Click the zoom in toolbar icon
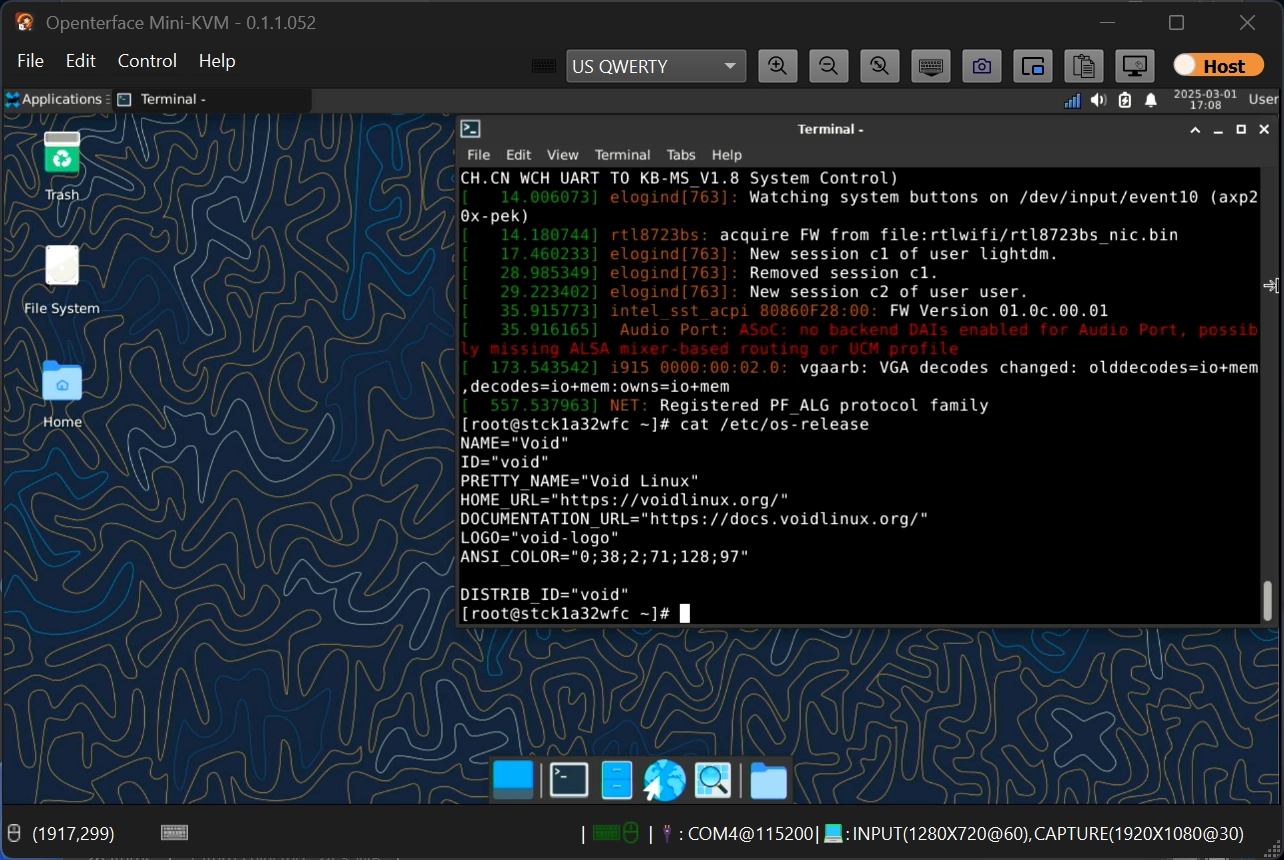 (777, 66)
